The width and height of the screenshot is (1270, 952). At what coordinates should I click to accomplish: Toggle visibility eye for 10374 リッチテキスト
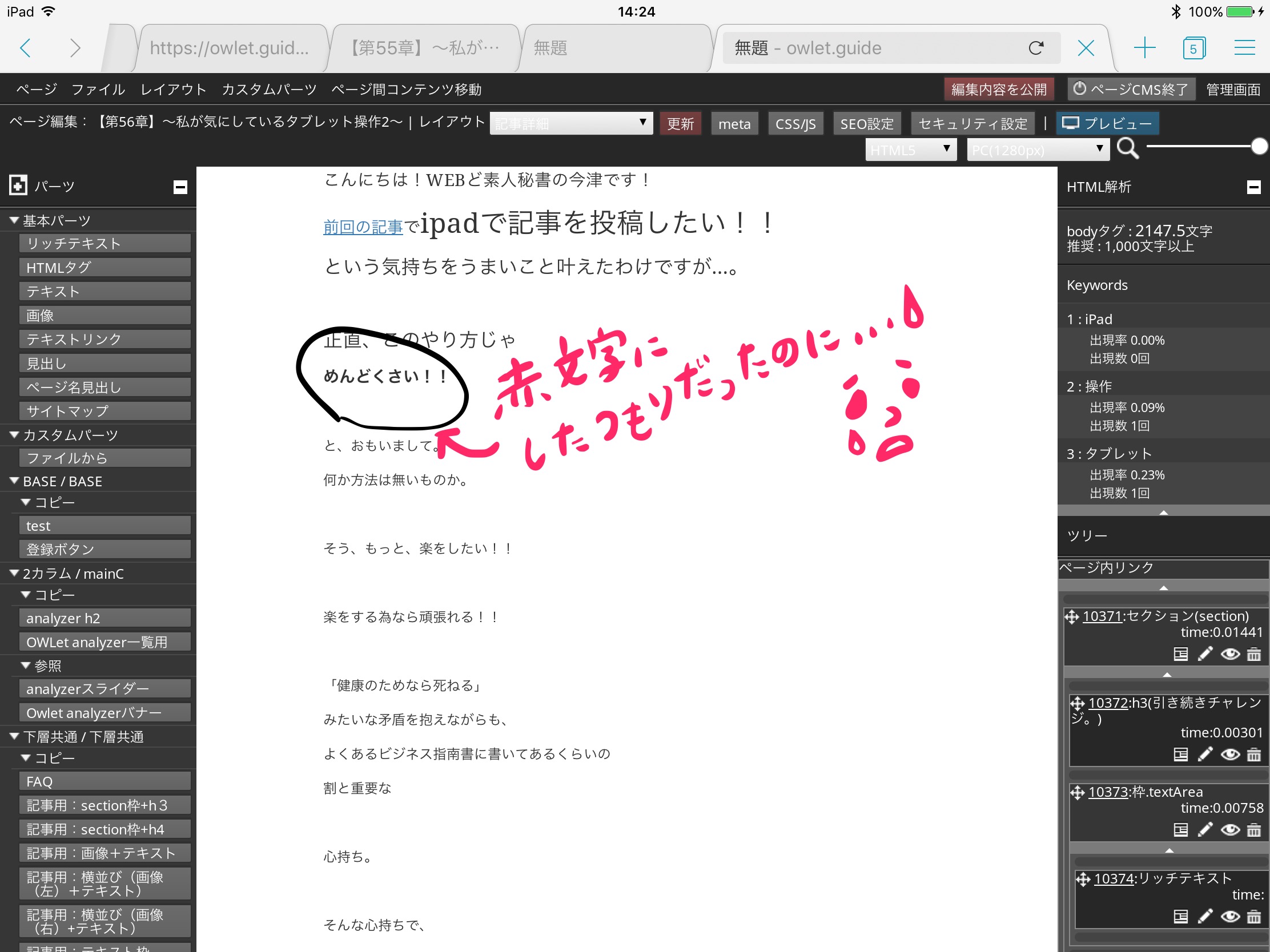(1230, 917)
